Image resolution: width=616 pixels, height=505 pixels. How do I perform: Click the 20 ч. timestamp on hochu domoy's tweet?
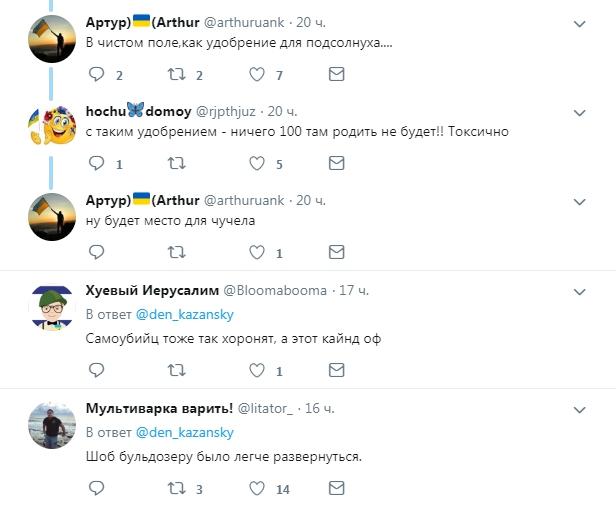[x=282, y=111]
